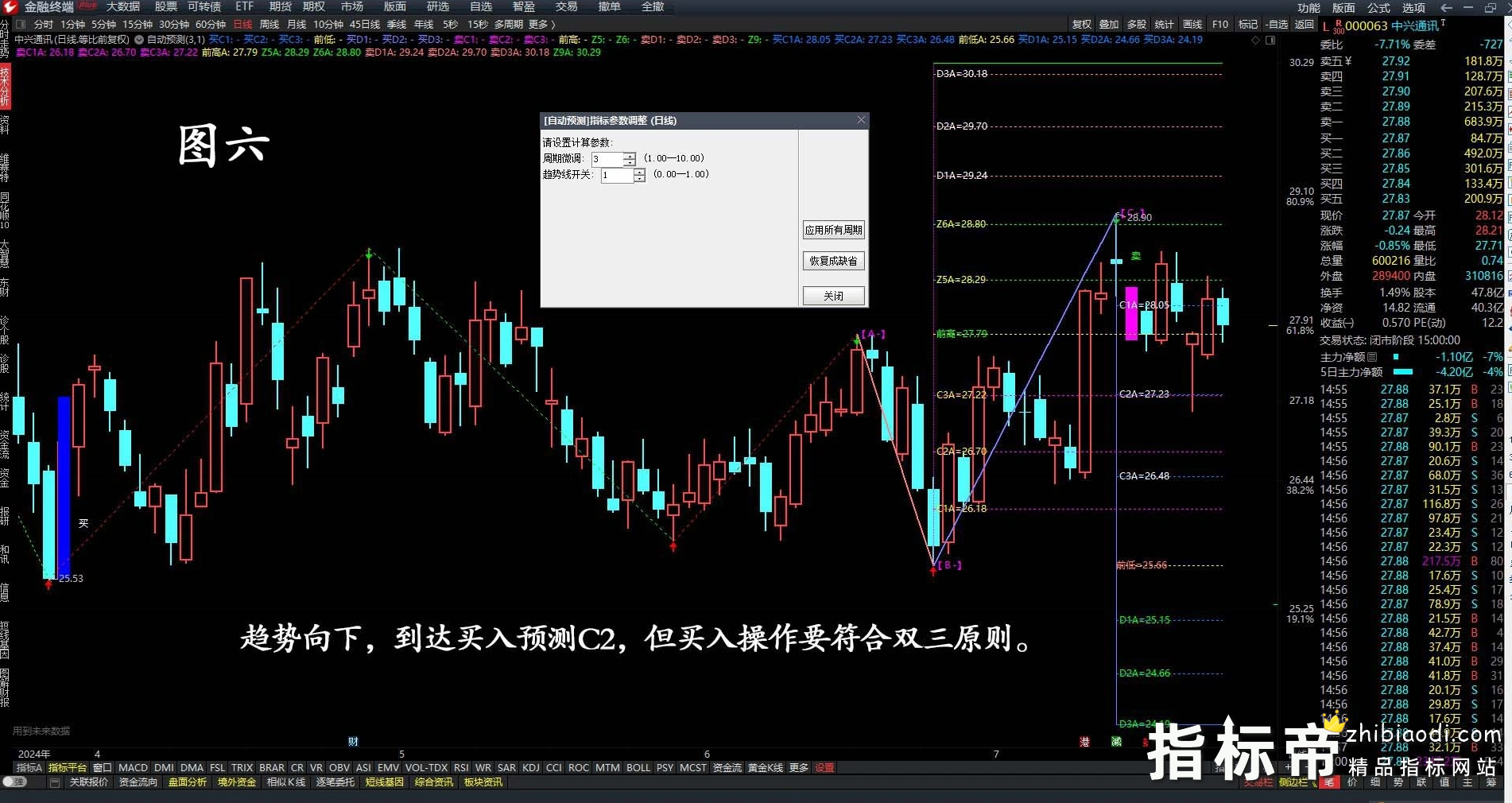Select the 指标平台 tab
The width and height of the screenshot is (1512, 803).
tap(68, 768)
